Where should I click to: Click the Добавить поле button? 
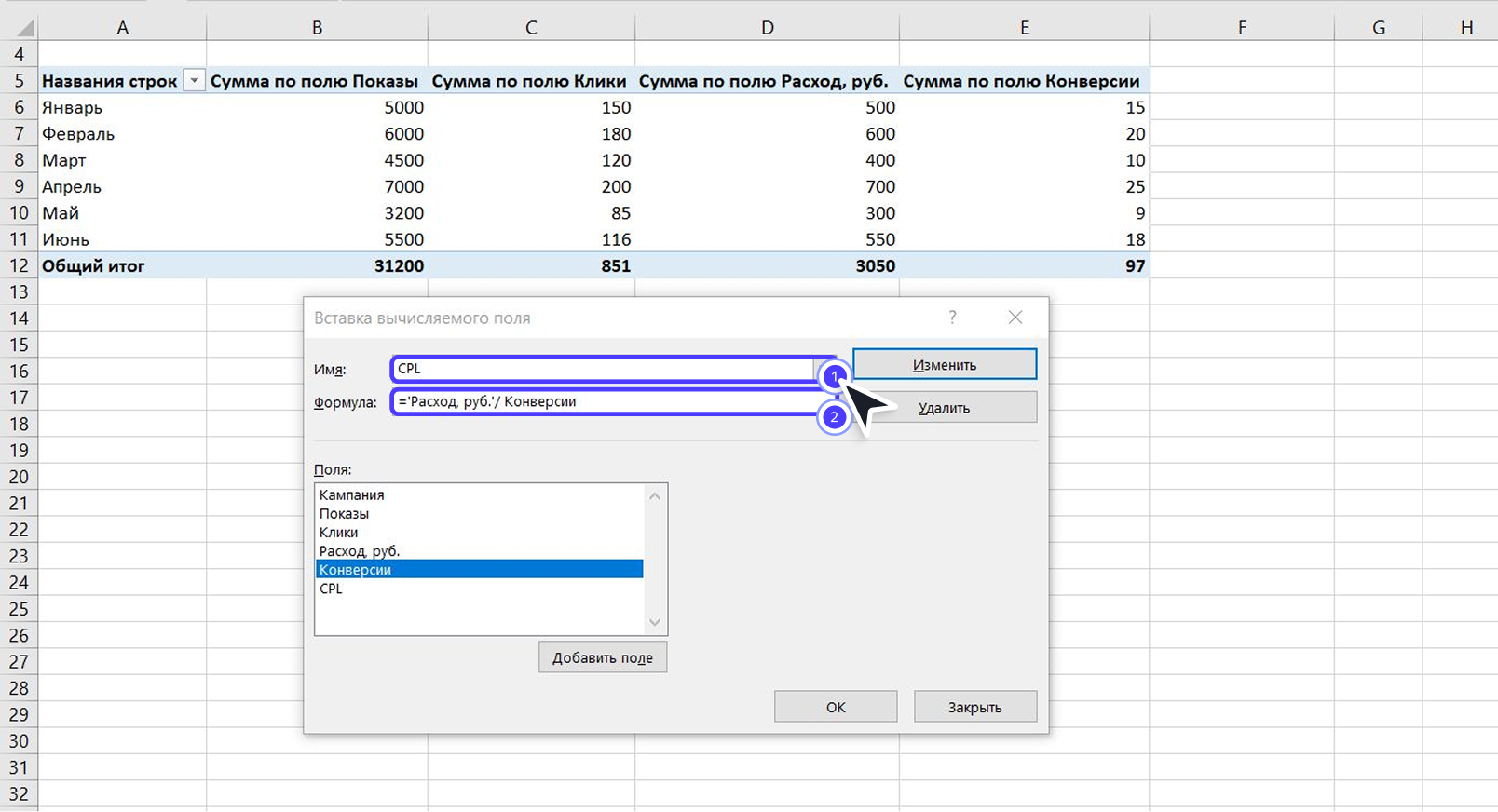pos(603,656)
